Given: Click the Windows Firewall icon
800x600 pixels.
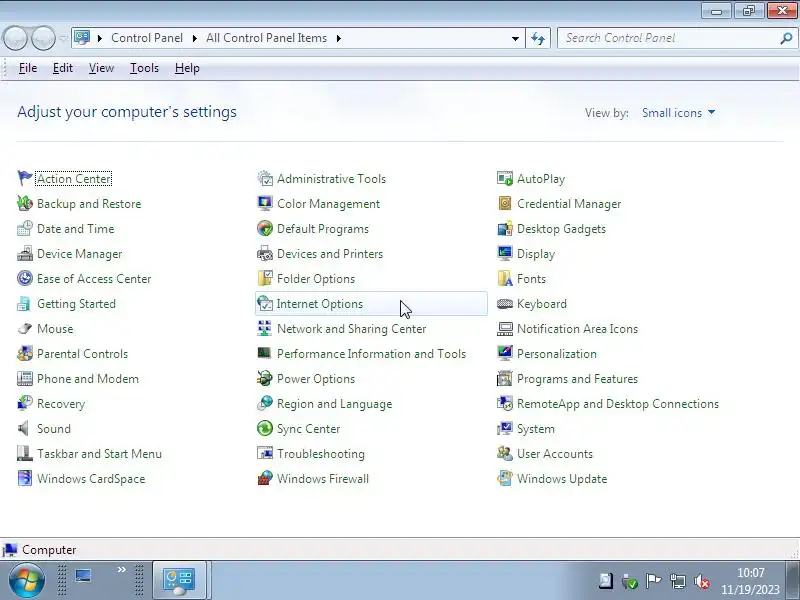Looking at the screenshot, I should pyautogui.click(x=265, y=478).
